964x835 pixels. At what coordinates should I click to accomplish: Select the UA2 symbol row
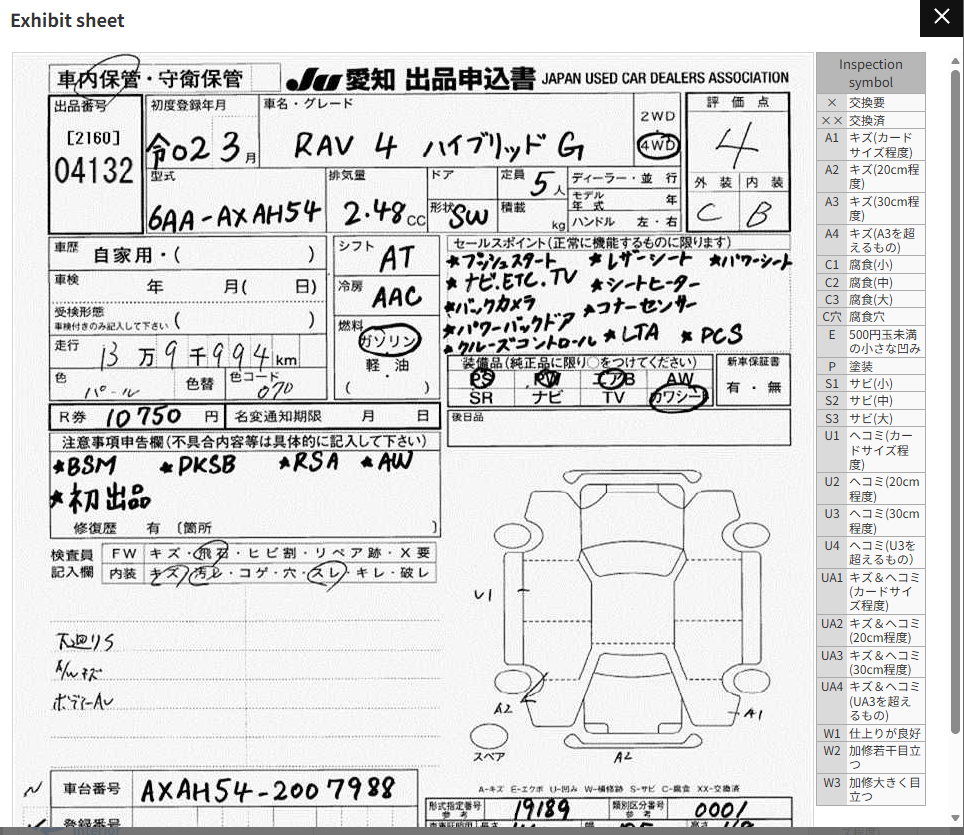(x=871, y=631)
